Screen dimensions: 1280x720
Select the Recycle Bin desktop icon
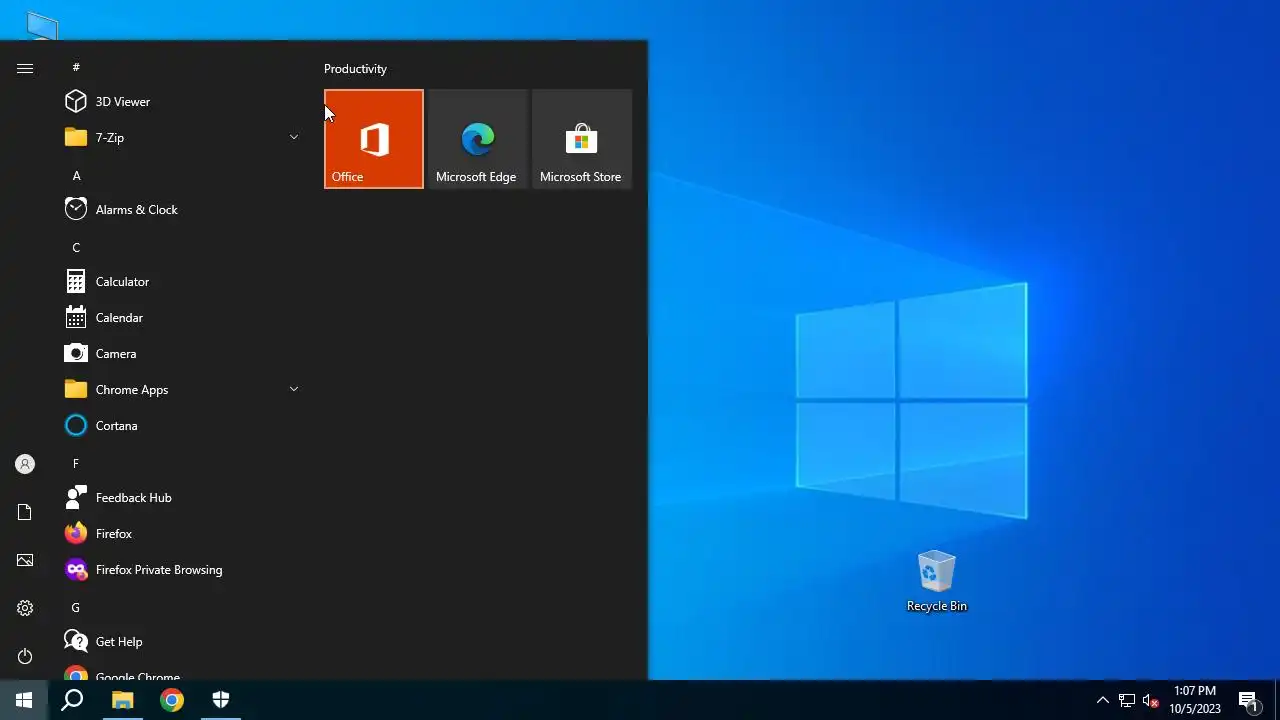(x=937, y=581)
